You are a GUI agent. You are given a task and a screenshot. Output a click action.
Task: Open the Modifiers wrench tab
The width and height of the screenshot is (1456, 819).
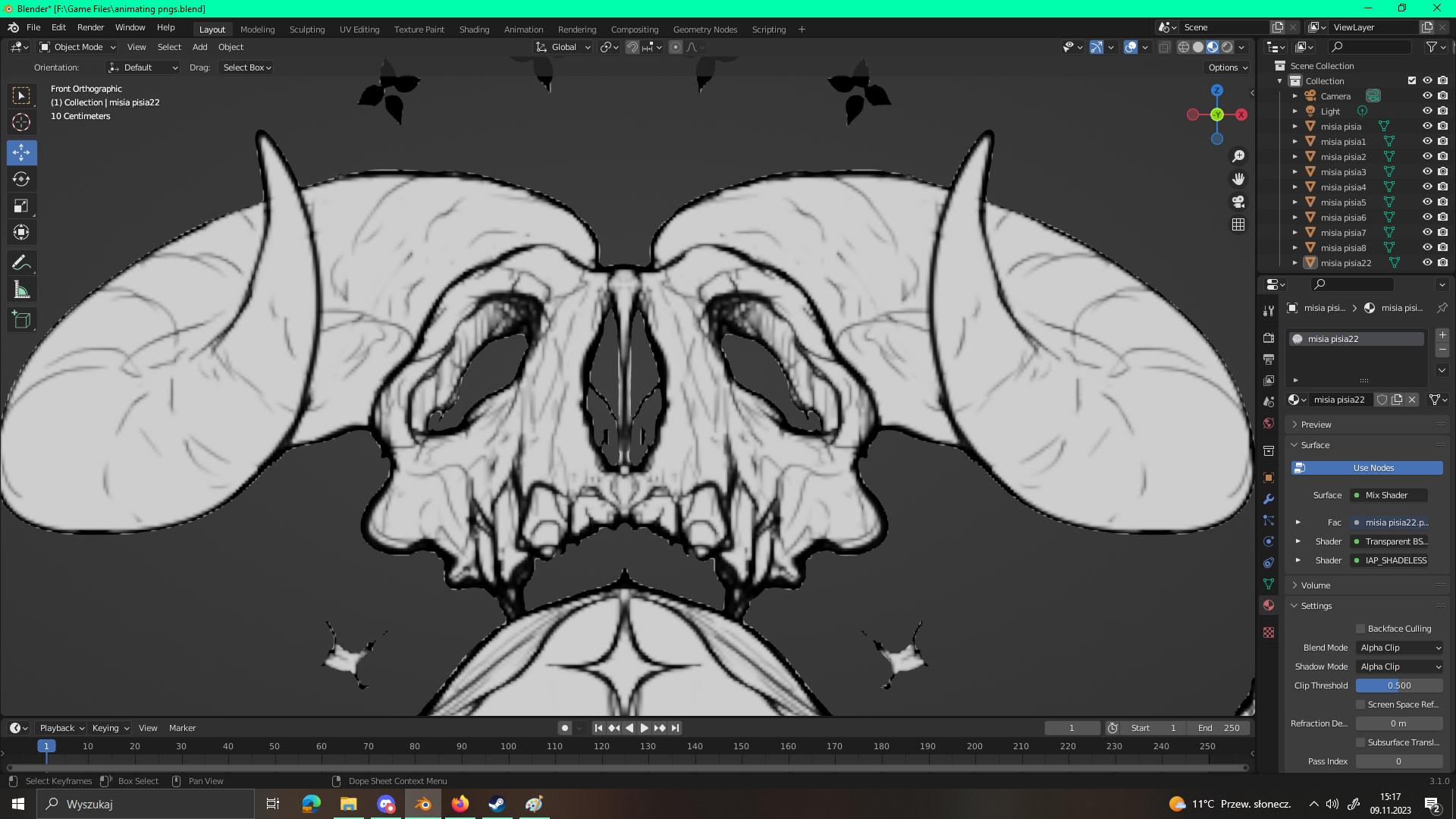(x=1269, y=499)
